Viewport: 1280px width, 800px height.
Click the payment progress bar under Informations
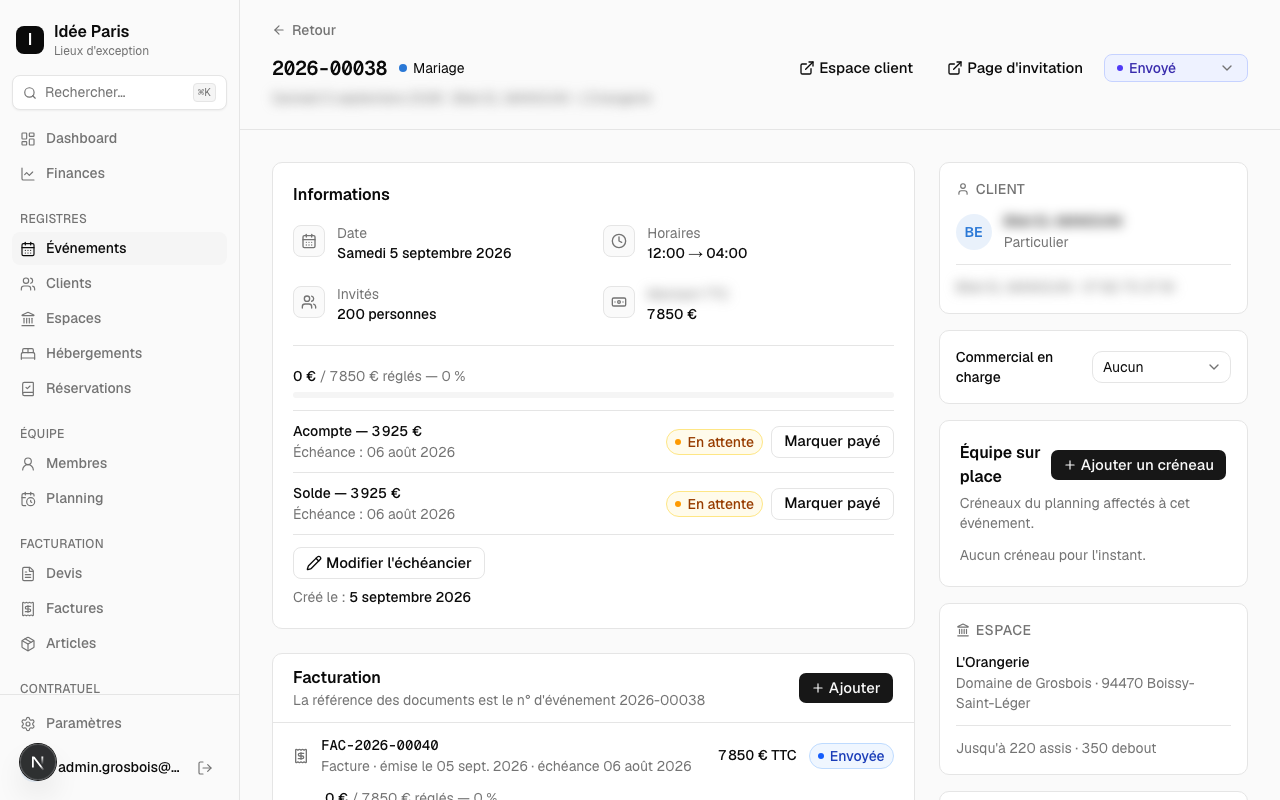pyautogui.click(x=593, y=395)
